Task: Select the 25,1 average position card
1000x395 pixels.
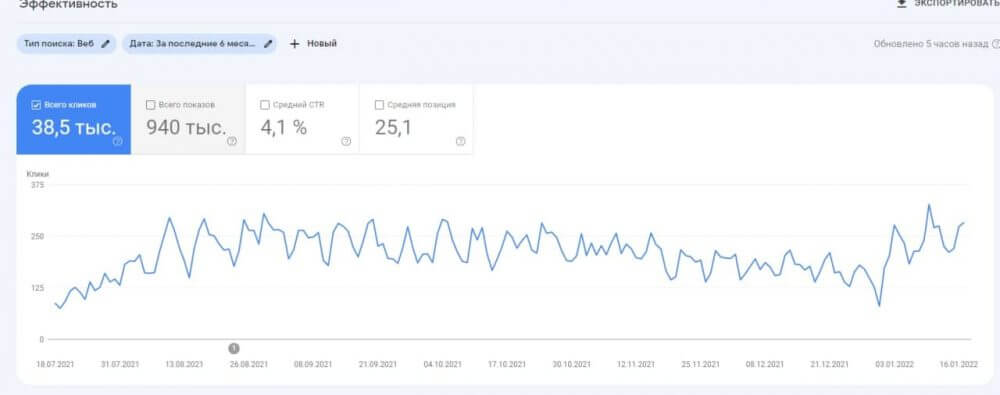Action: tap(416, 119)
